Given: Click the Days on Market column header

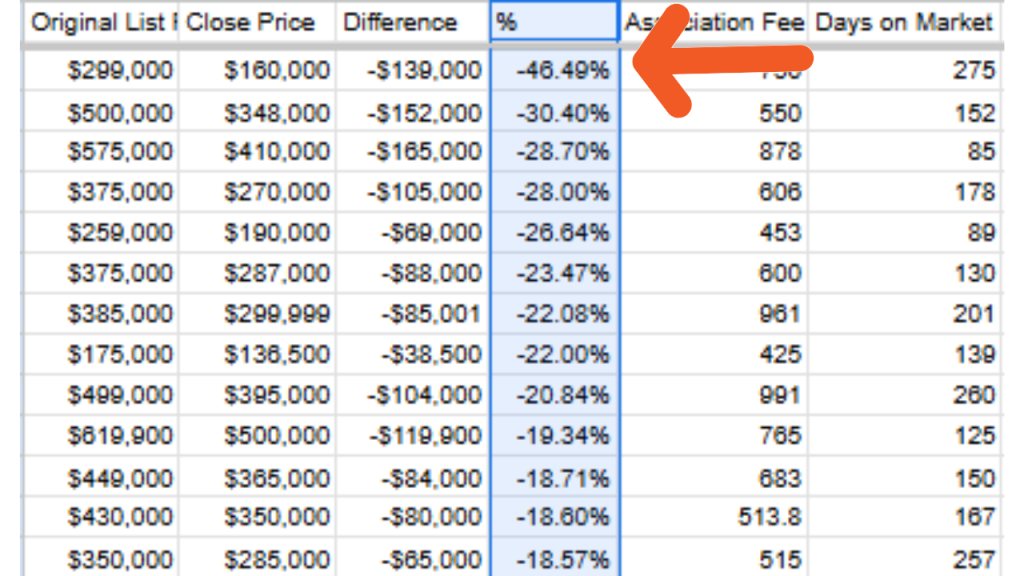Looking at the screenshot, I should (x=903, y=22).
